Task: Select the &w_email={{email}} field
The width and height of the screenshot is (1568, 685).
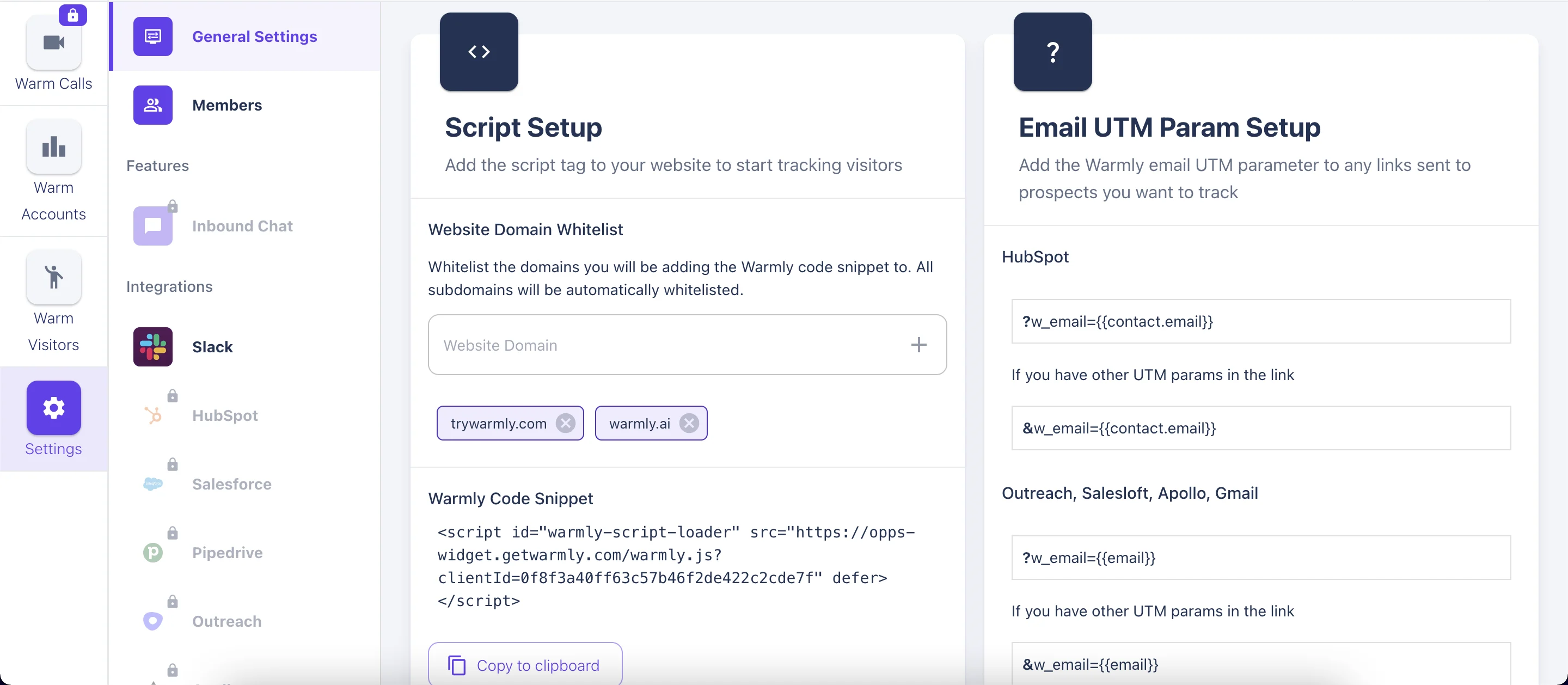Action: pyautogui.click(x=1260, y=664)
